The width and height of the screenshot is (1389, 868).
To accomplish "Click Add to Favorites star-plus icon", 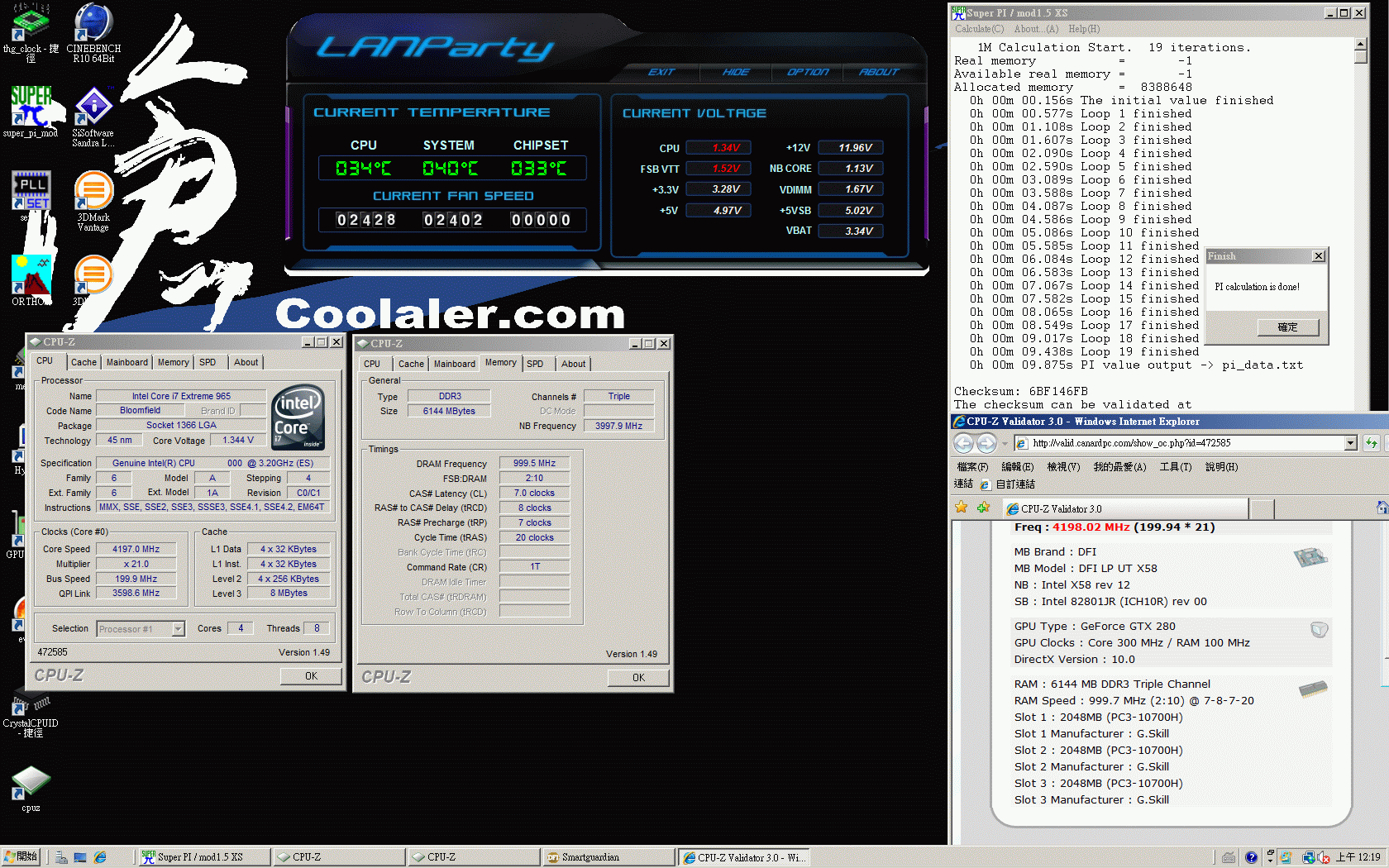I will coord(983,508).
